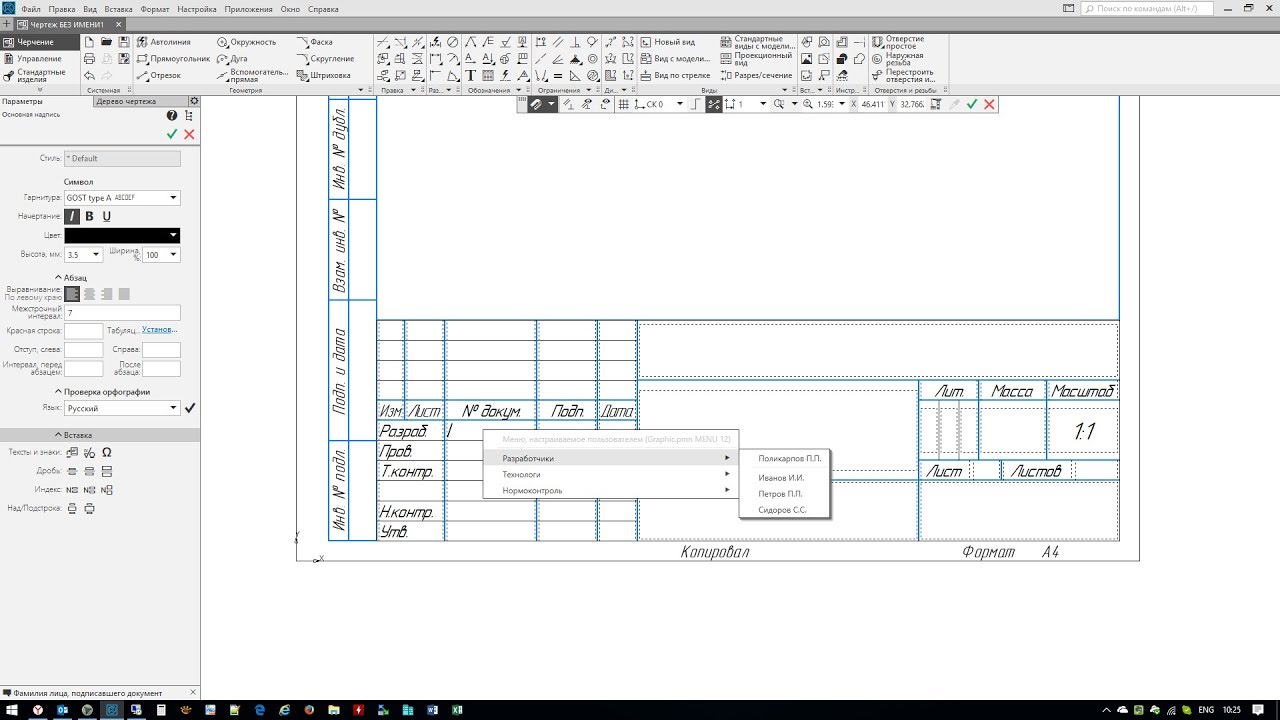Choose Разрез/сечение tool
This screenshot has width=1280, height=720.
point(756,75)
